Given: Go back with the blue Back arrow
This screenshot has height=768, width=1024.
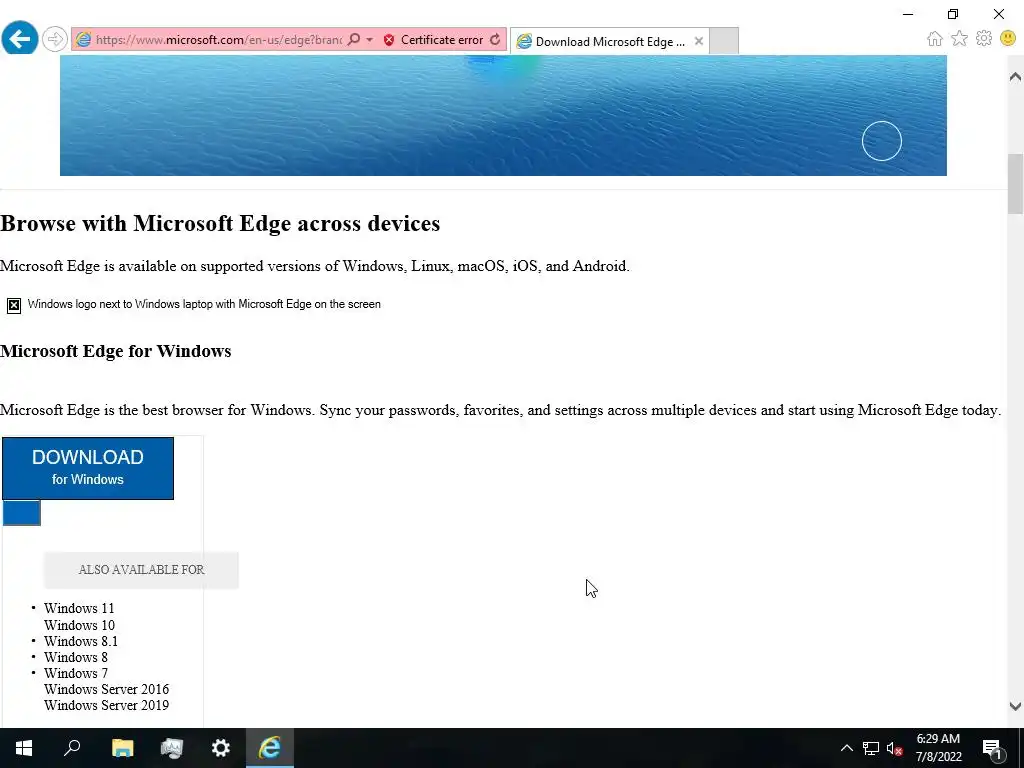Looking at the screenshot, I should coord(20,39).
